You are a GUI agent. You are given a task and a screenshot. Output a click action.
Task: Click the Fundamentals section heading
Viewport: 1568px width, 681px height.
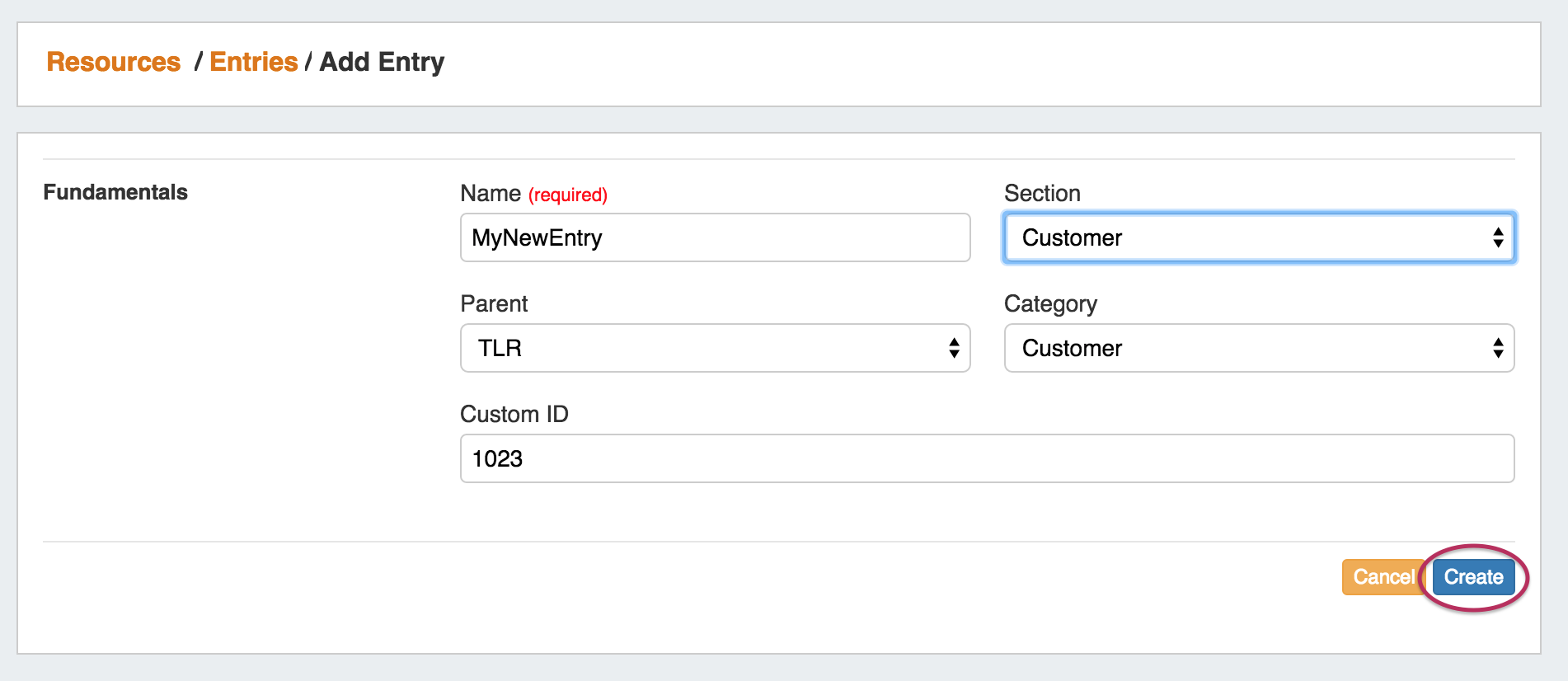[x=115, y=192]
